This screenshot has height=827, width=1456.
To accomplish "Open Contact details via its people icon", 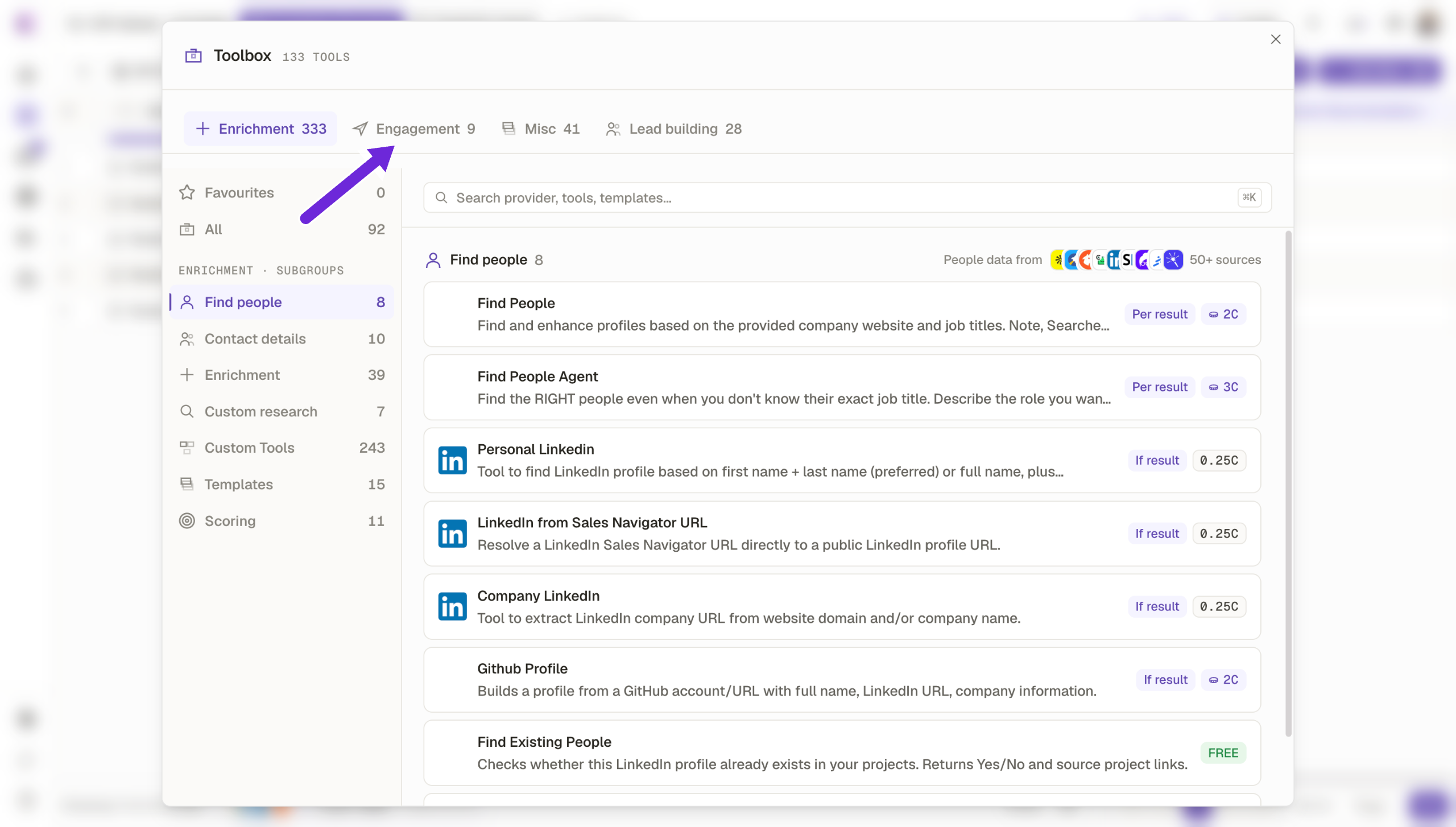I will pyautogui.click(x=187, y=339).
